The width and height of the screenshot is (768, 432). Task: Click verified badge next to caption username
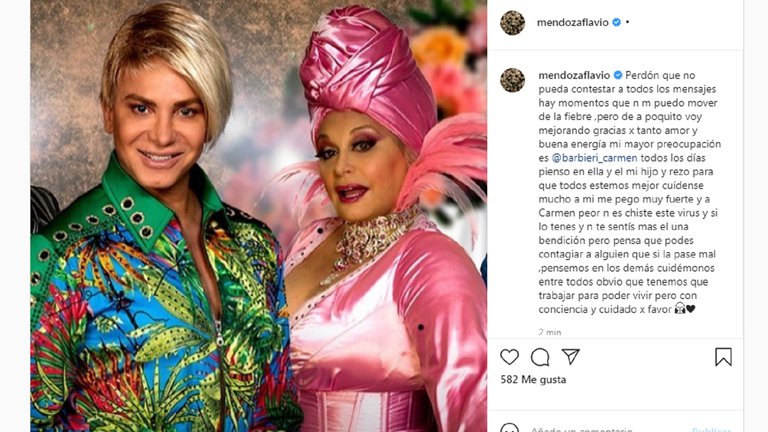tap(618, 75)
